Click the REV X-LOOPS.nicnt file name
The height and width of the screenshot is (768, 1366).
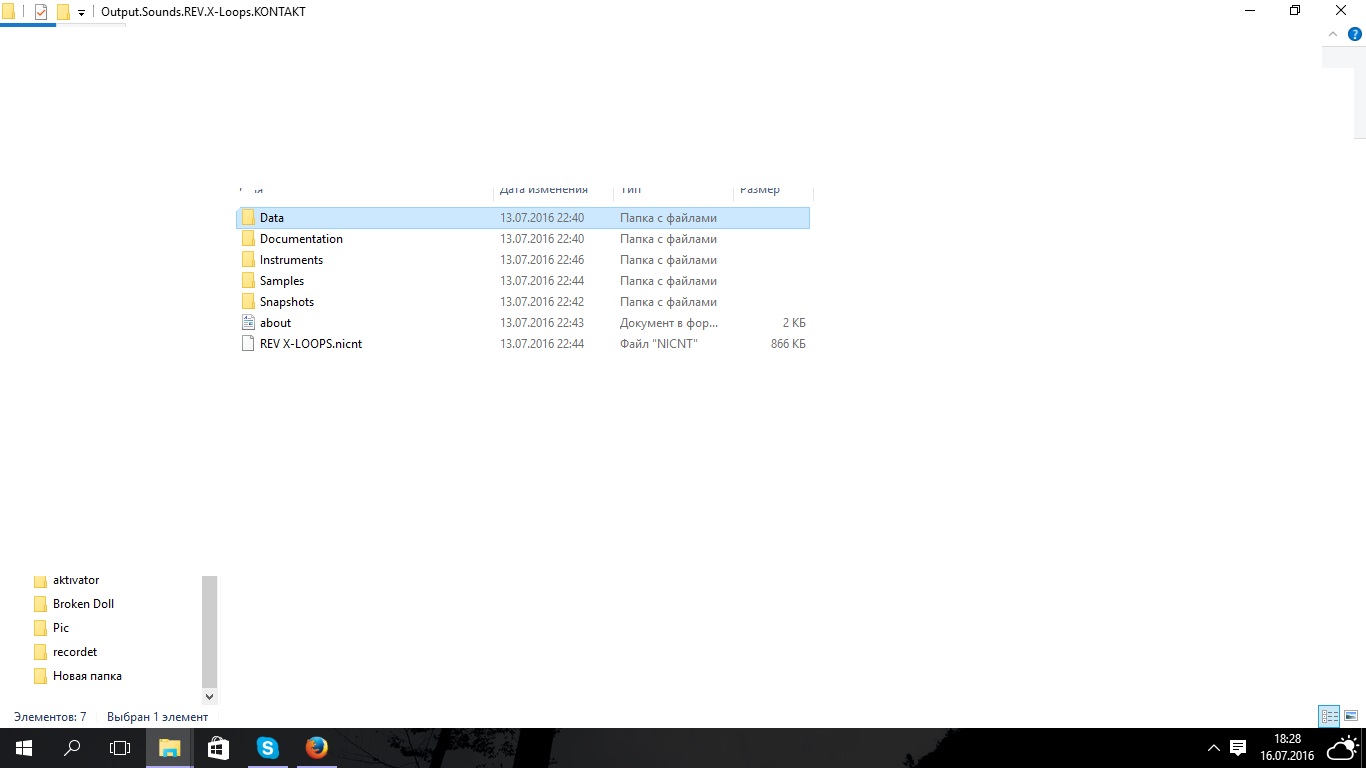(311, 343)
